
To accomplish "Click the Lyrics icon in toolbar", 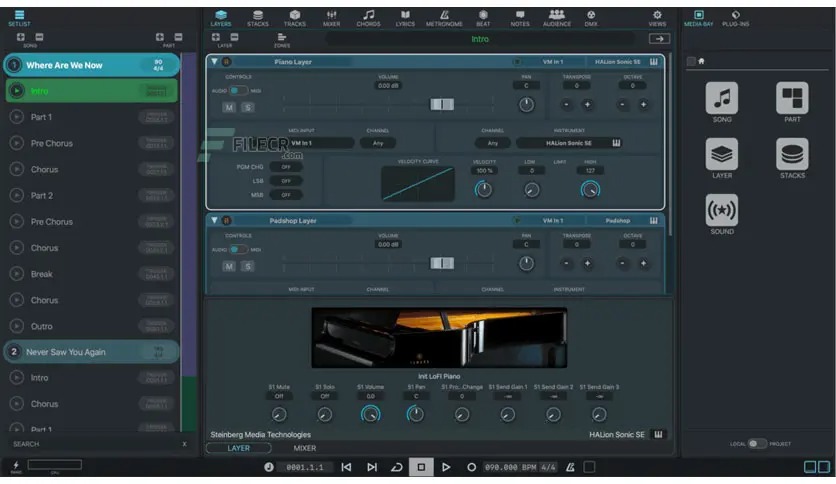I will pyautogui.click(x=405, y=18).
